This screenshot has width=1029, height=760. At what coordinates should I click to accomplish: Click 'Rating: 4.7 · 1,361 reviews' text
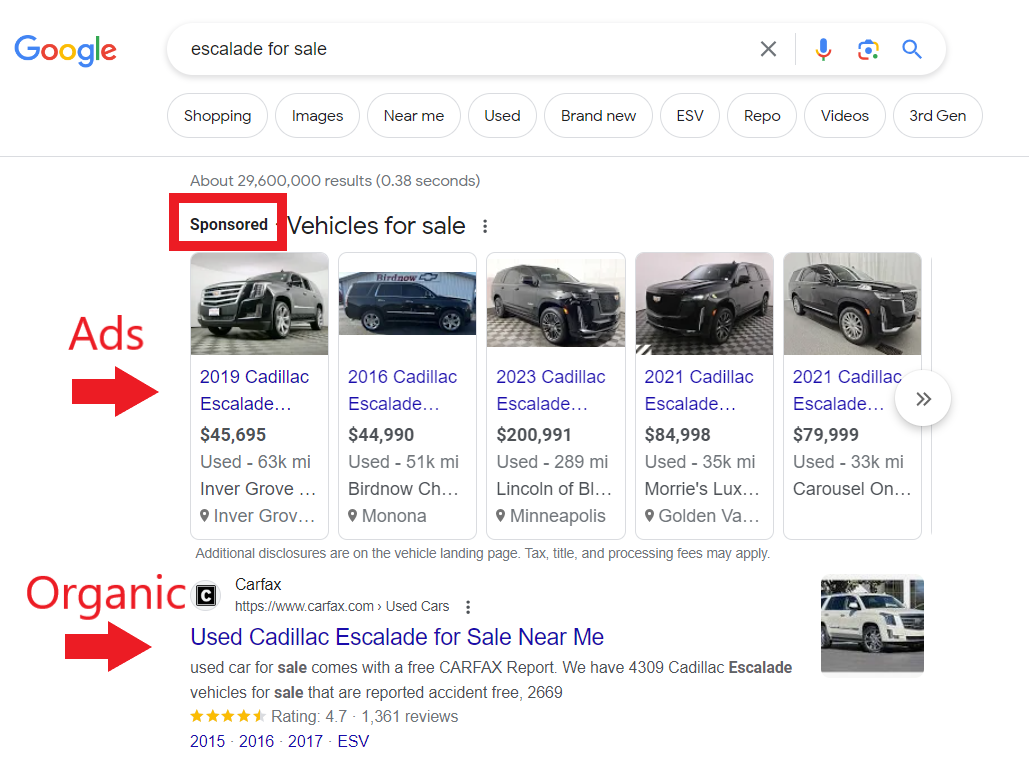364,717
